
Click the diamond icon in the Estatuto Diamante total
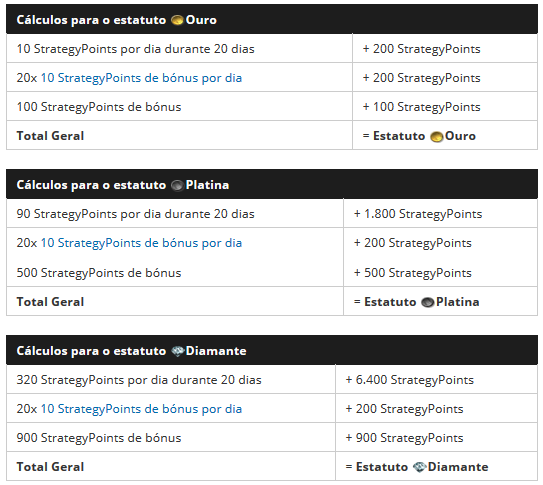click(x=419, y=467)
